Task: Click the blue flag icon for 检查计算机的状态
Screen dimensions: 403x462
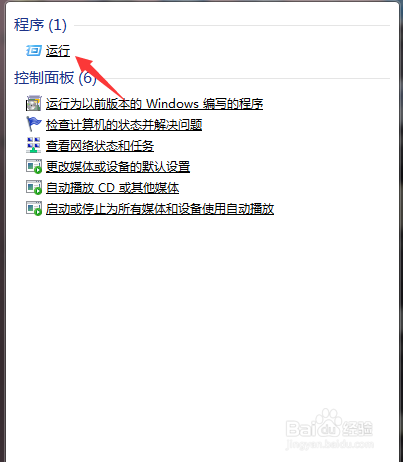Action: click(x=34, y=124)
